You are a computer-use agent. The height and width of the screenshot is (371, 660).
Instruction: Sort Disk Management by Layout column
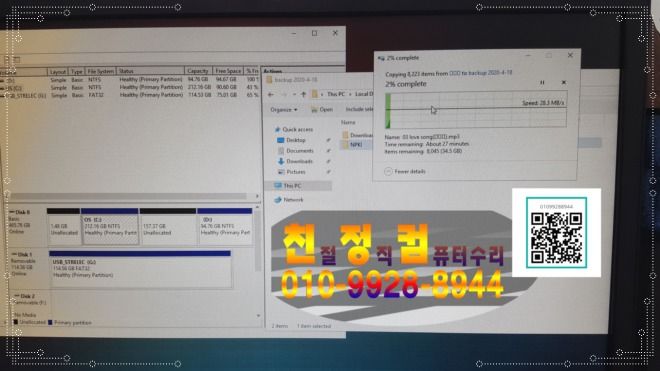(x=58, y=72)
